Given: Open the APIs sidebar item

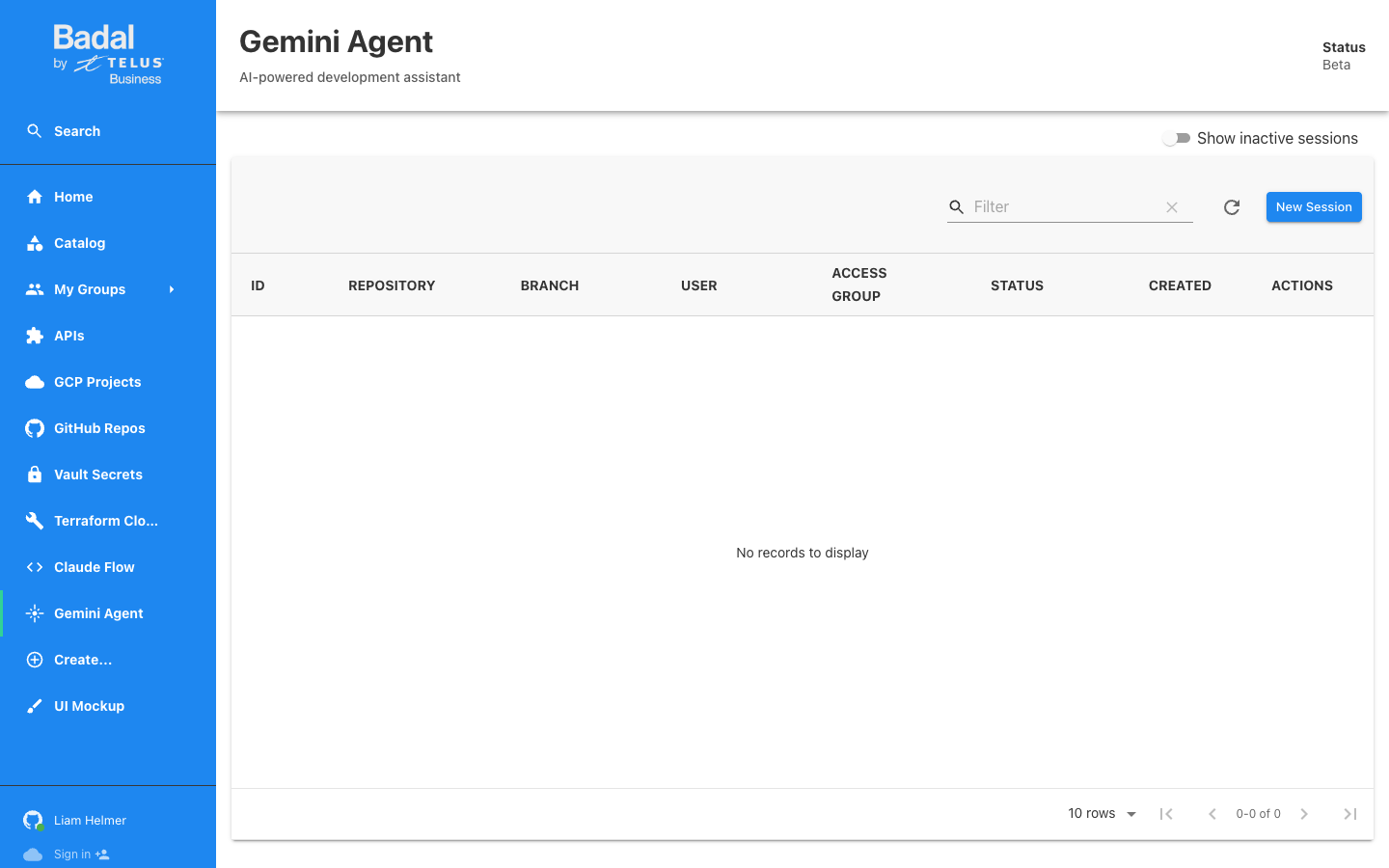Looking at the screenshot, I should pyautogui.click(x=108, y=336).
